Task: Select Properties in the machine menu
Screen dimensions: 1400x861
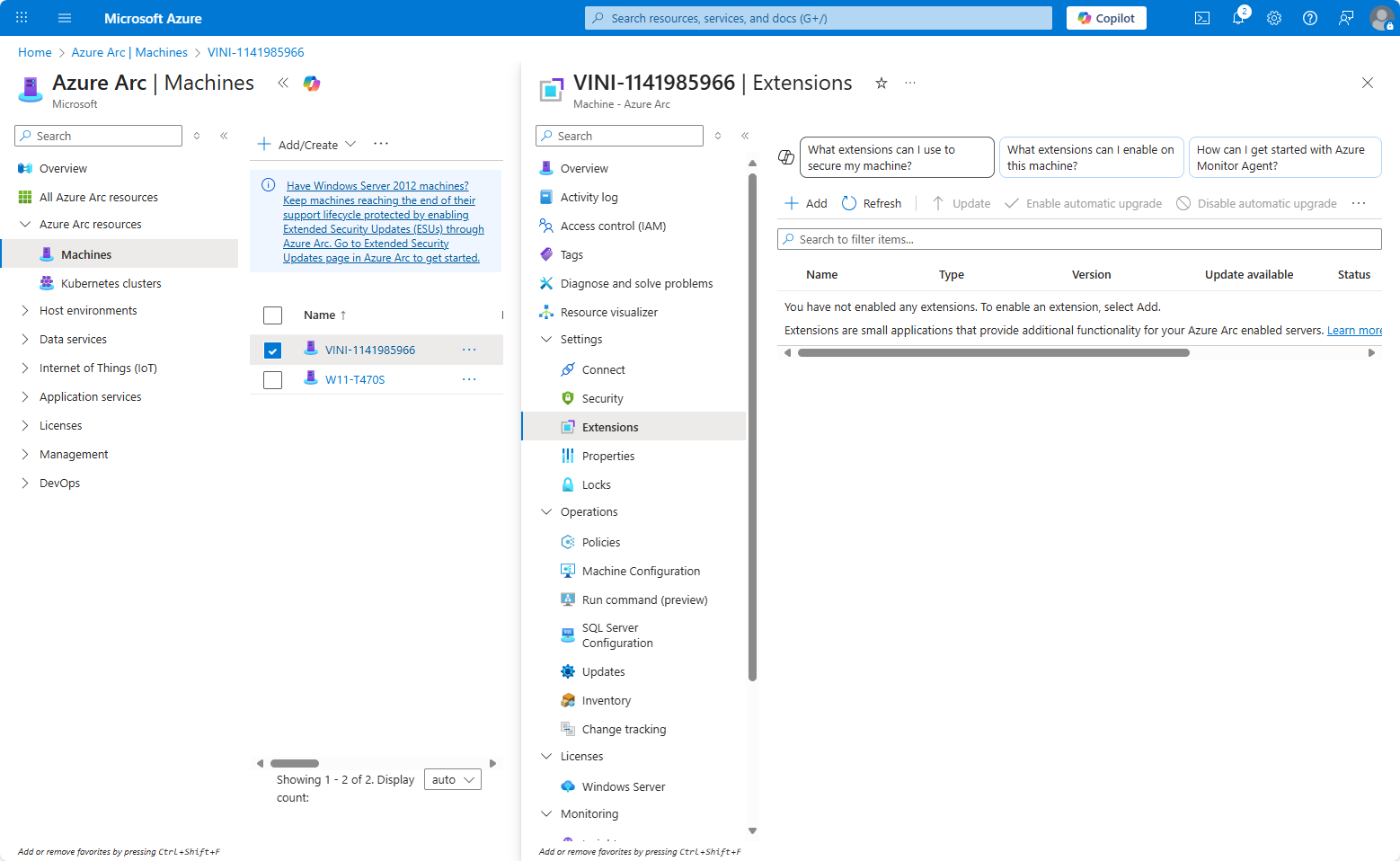Action: click(x=607, y=456)
